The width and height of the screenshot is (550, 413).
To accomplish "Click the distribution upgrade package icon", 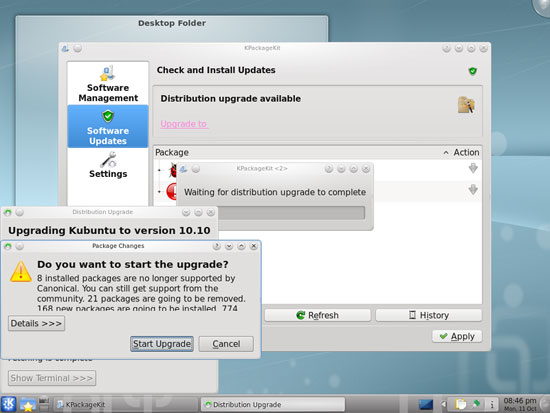I will click(x=466, y=105).
